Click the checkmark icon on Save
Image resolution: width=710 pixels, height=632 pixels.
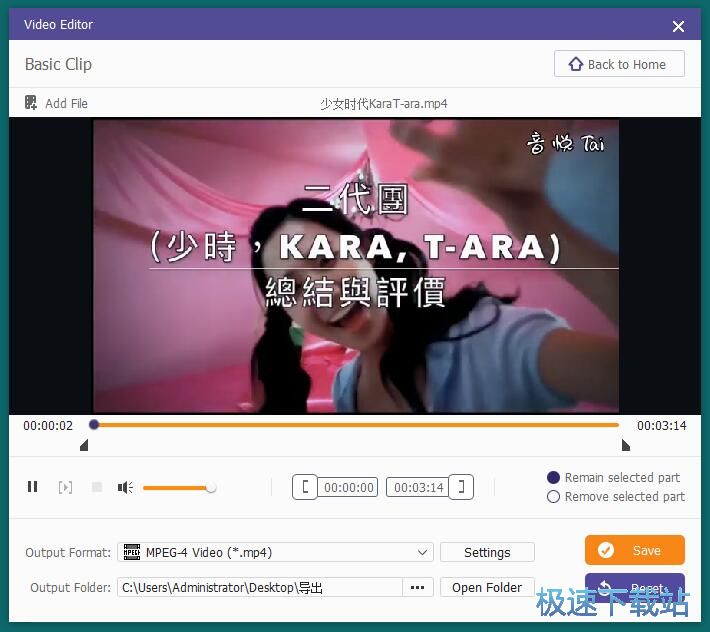pos(605,551)
